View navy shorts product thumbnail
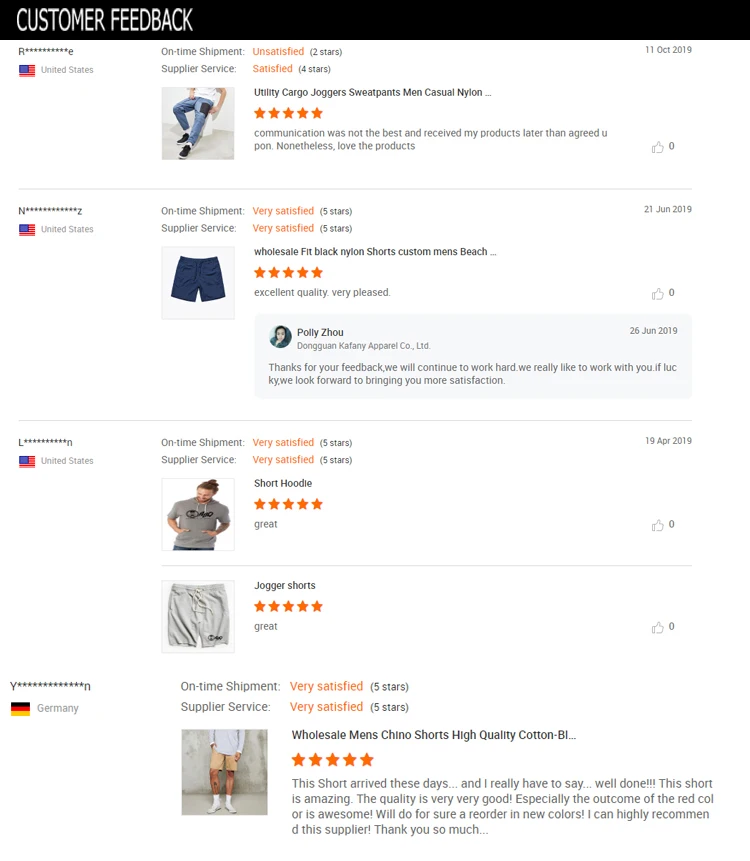This screenshot has height=861, width=750. (x=198, y=283)
